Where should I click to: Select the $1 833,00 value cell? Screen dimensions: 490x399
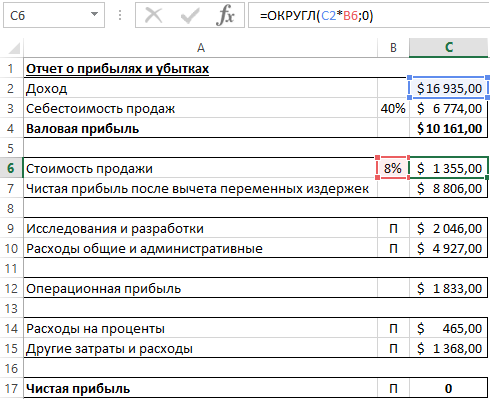point(449,288)
